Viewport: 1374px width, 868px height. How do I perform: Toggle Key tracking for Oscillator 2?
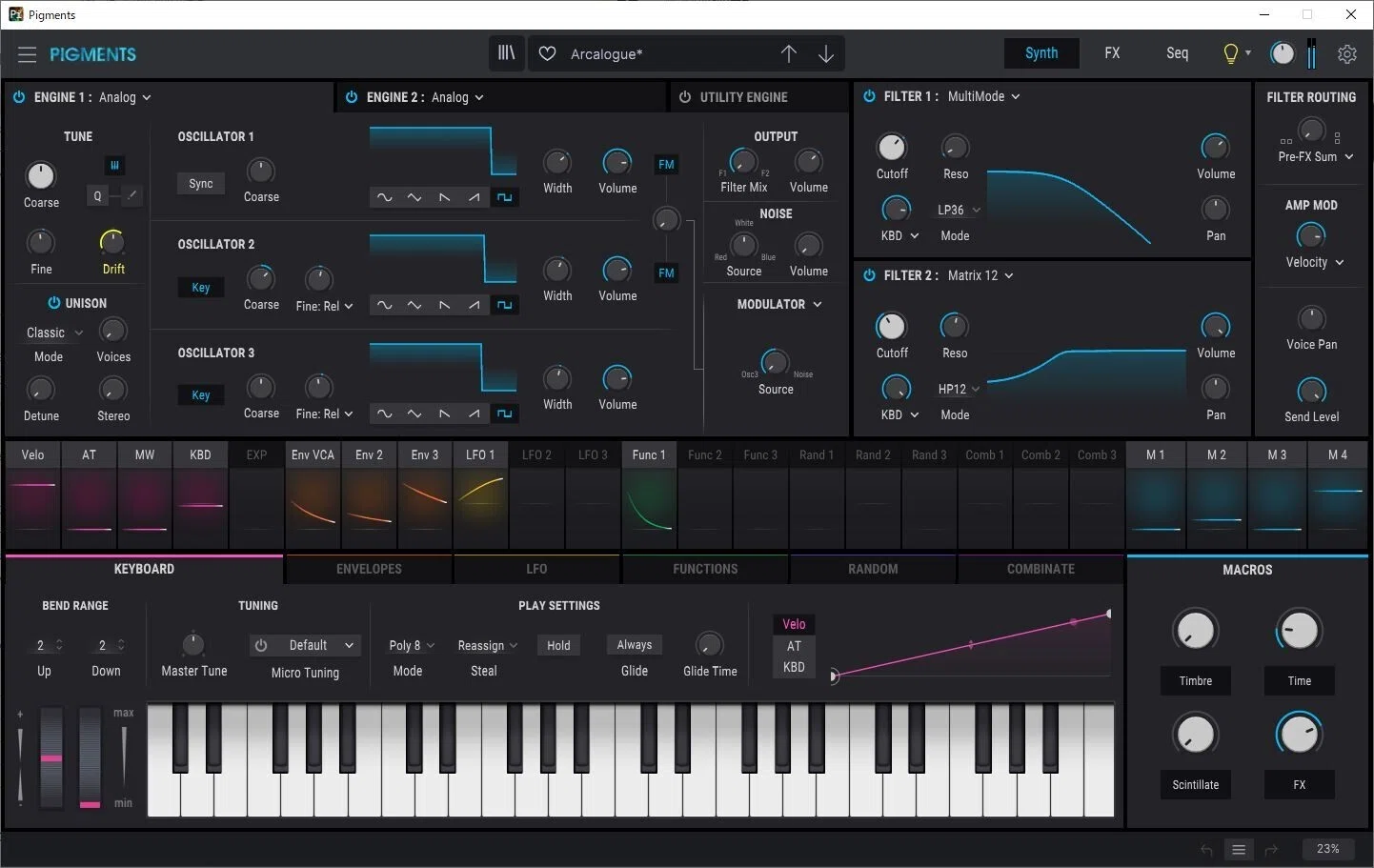click(200, 288)
